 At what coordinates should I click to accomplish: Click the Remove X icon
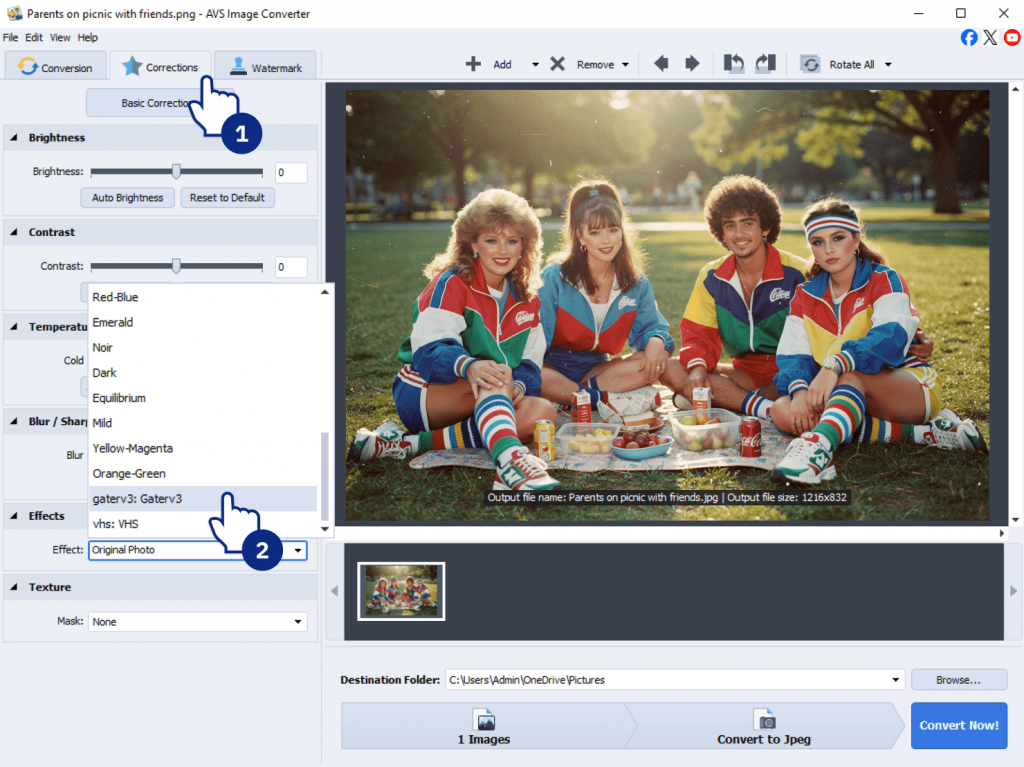tap(557, 64)
